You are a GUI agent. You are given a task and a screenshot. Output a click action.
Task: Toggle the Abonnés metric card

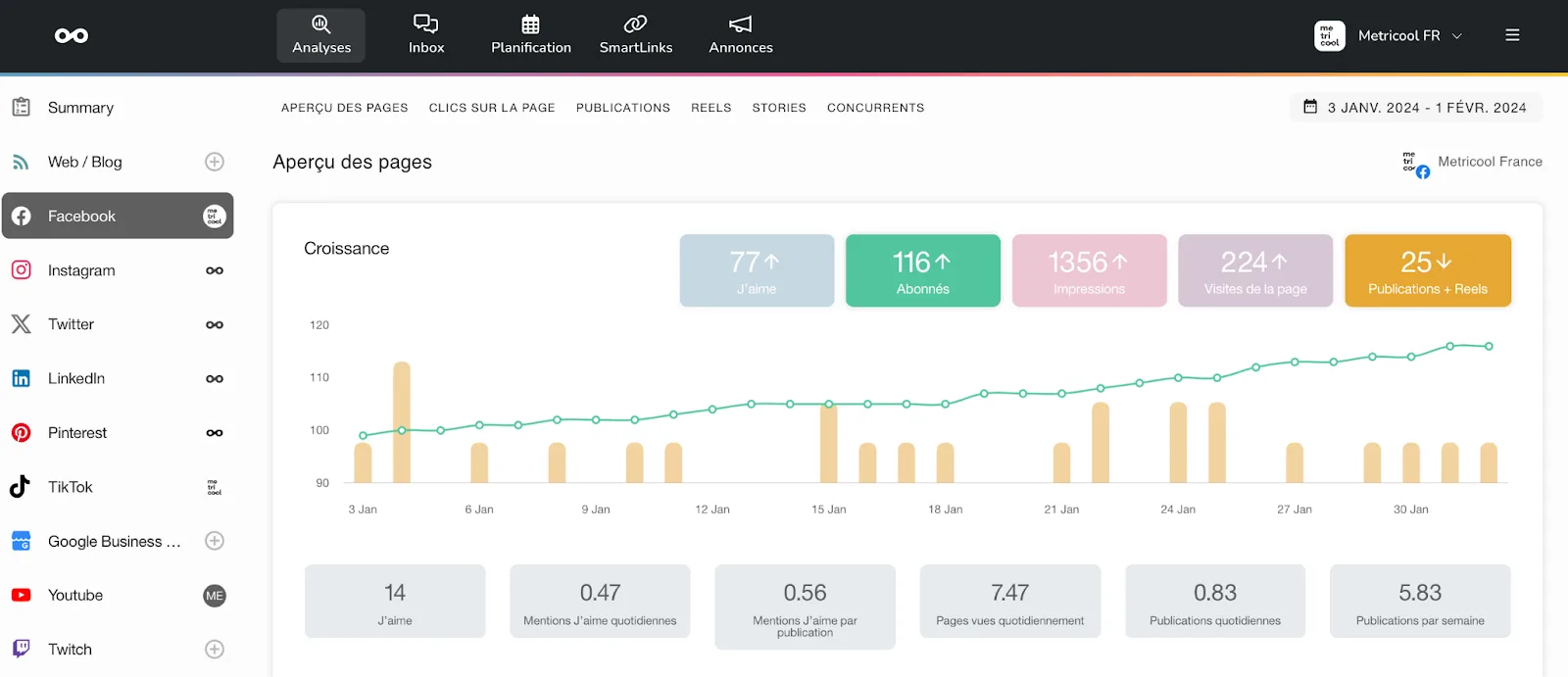(922, 270)
